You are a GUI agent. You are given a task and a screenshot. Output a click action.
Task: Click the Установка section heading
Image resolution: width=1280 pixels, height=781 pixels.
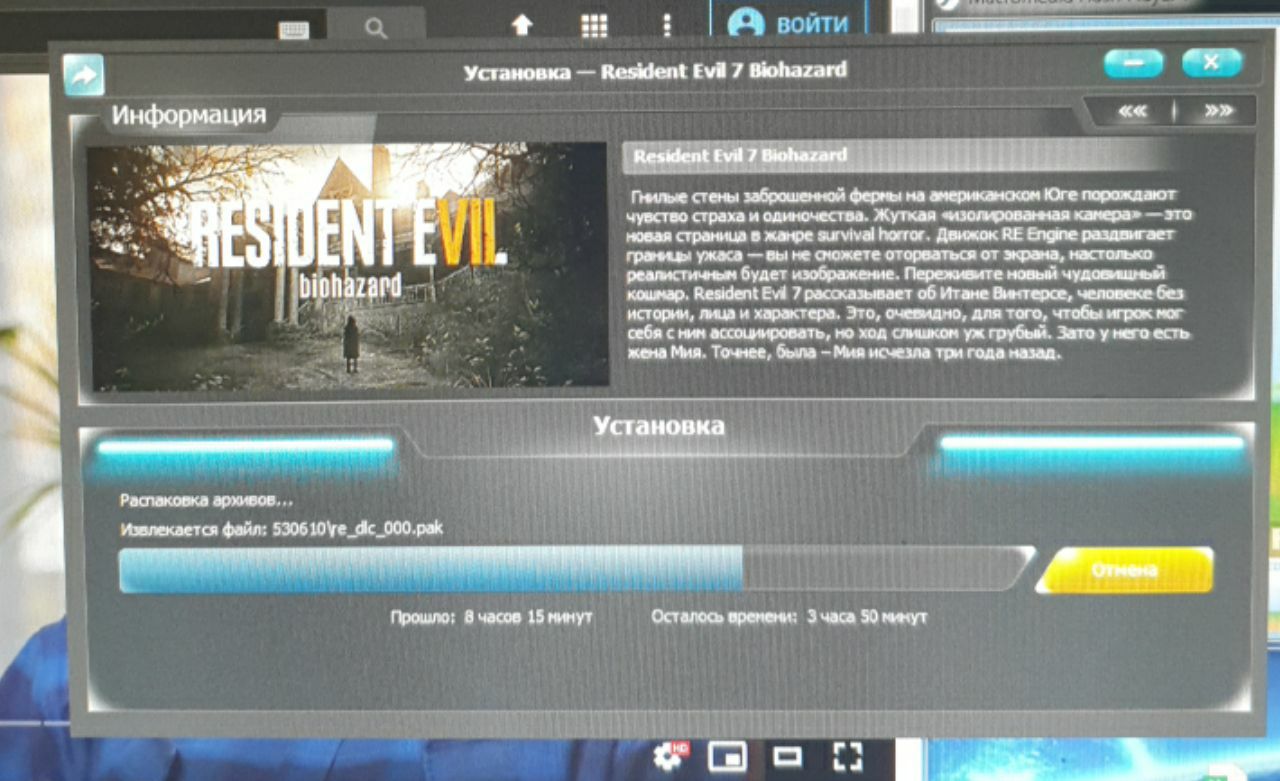coord(658,426)
